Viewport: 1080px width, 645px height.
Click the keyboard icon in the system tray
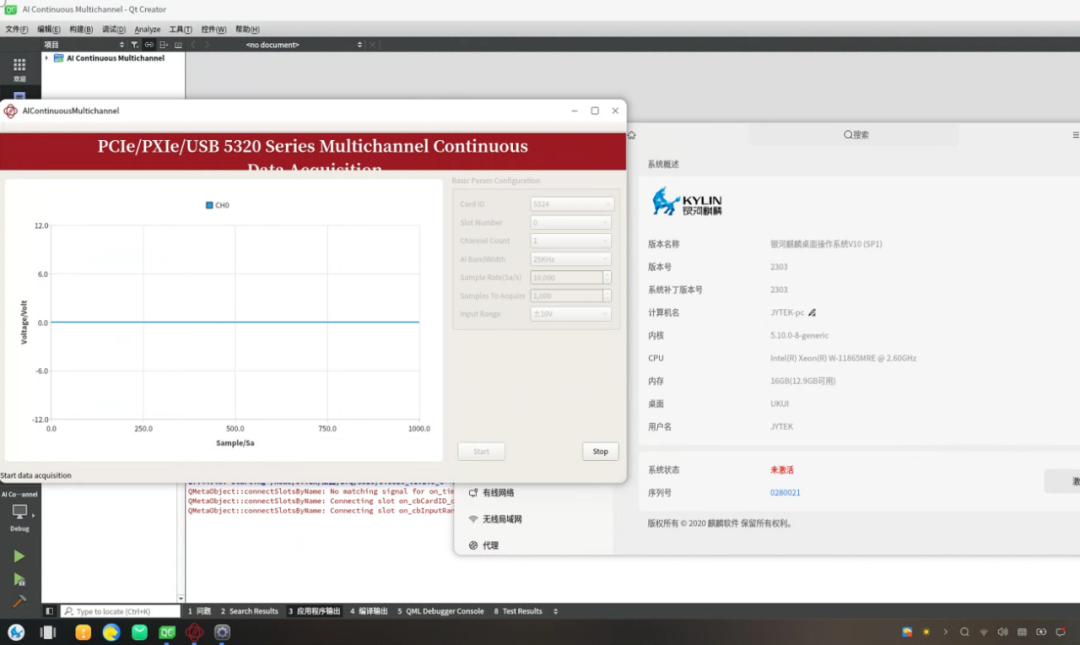1022,632
